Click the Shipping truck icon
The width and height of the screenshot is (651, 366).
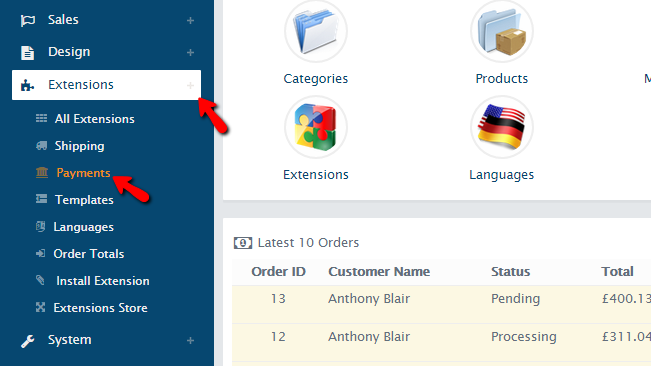(41, 146)
